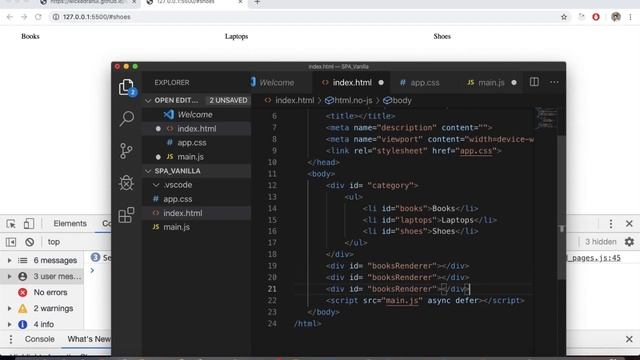Expand the 3 user messages group

[x=9, y=276]
